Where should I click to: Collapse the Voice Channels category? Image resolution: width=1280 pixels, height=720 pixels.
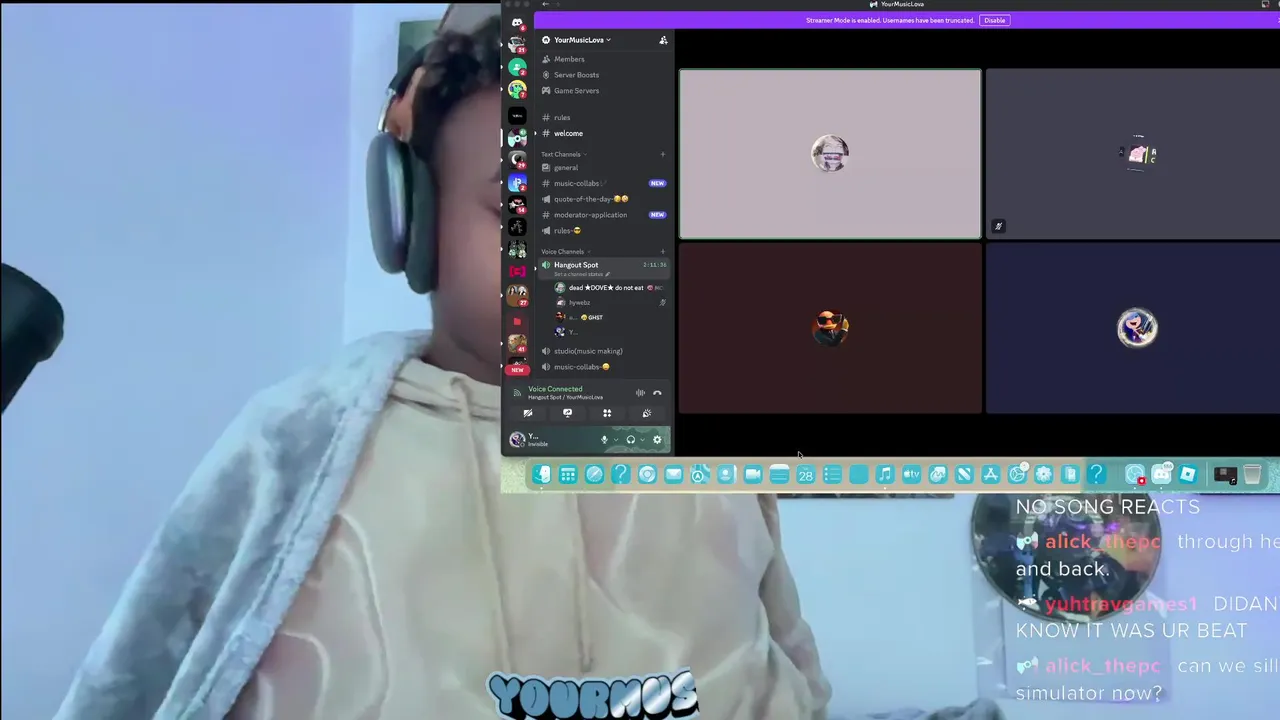pyautogui.click(x=565, y=252)
